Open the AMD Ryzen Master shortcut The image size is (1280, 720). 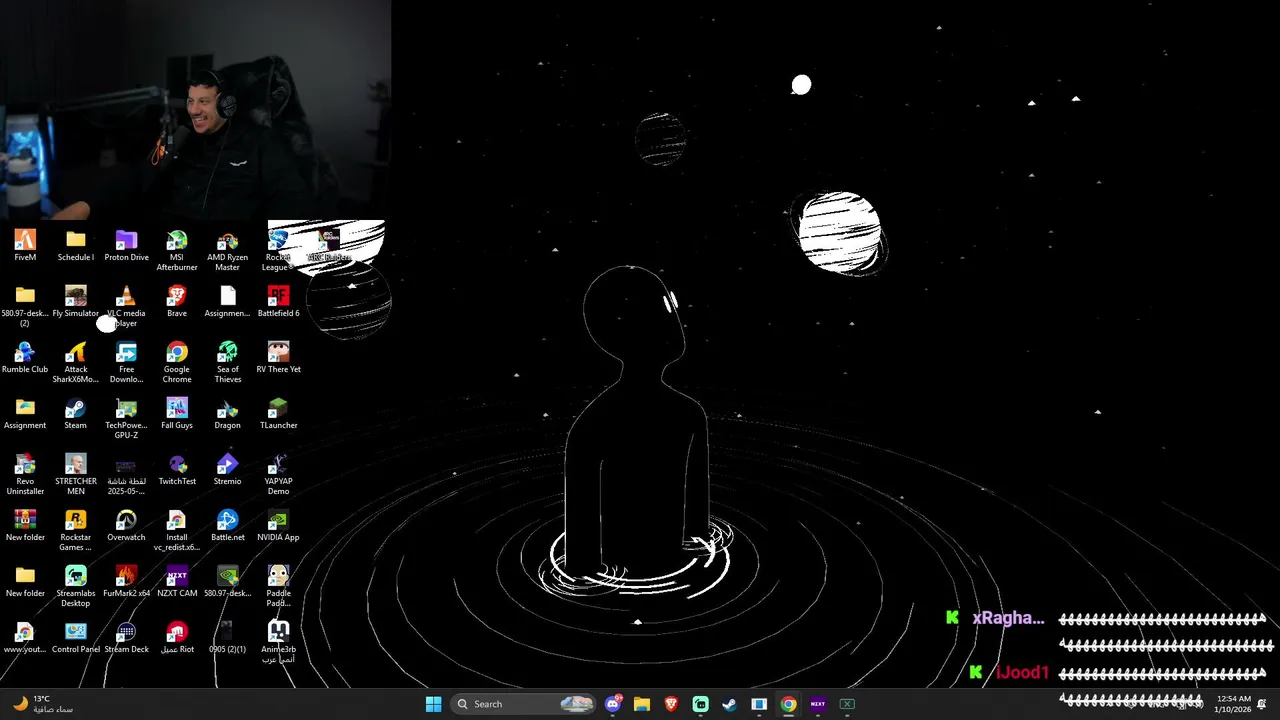tap(227, 251)
